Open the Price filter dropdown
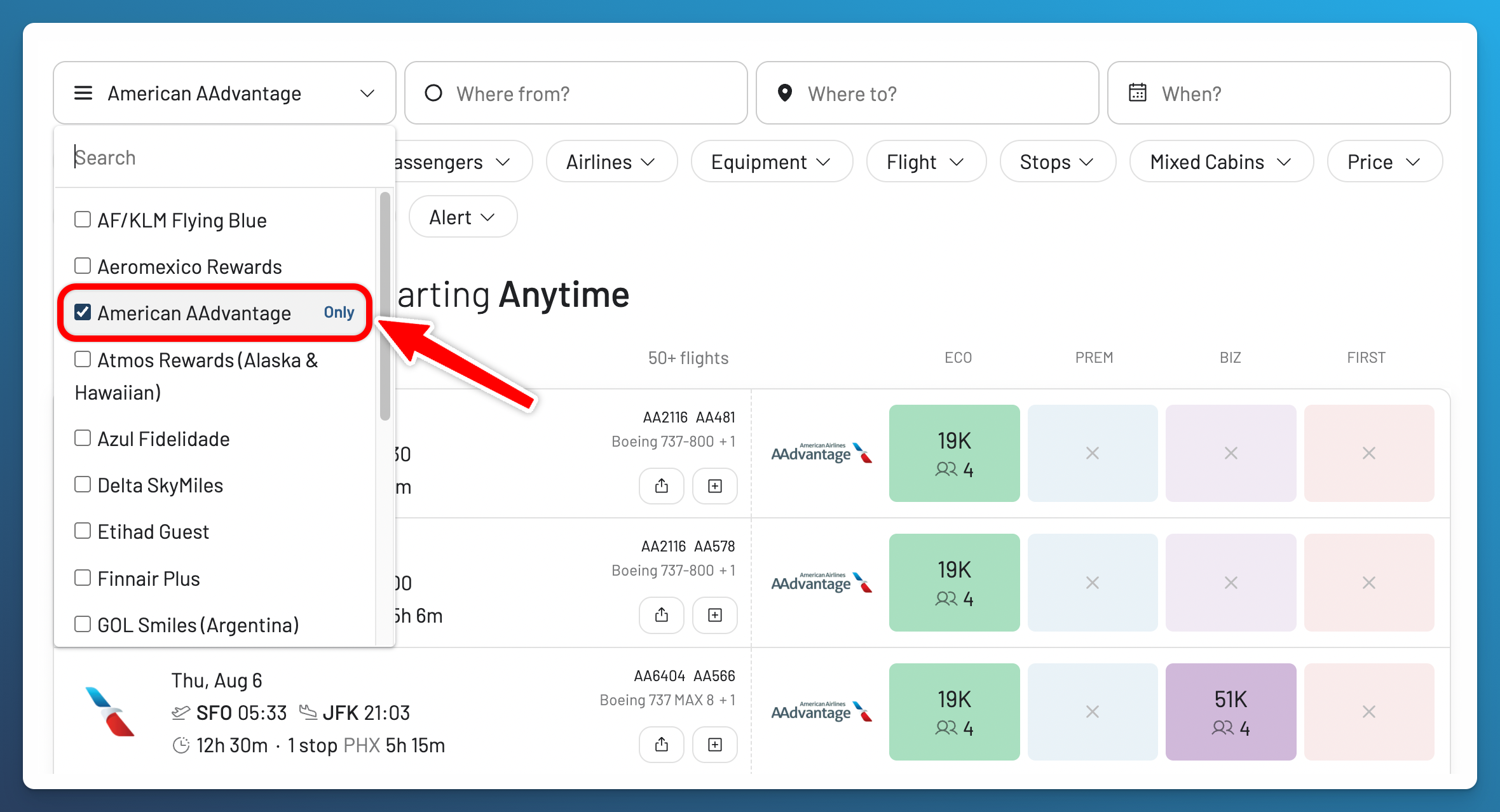The image size is (1500, 812). tap(1384, 162)
